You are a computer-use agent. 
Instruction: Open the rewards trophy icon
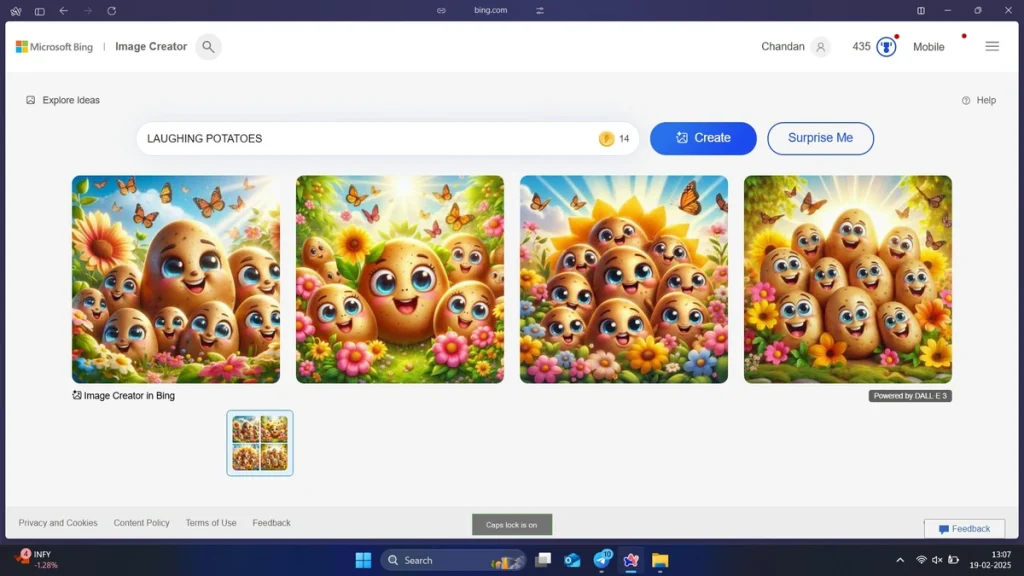(x=886, y=47)
